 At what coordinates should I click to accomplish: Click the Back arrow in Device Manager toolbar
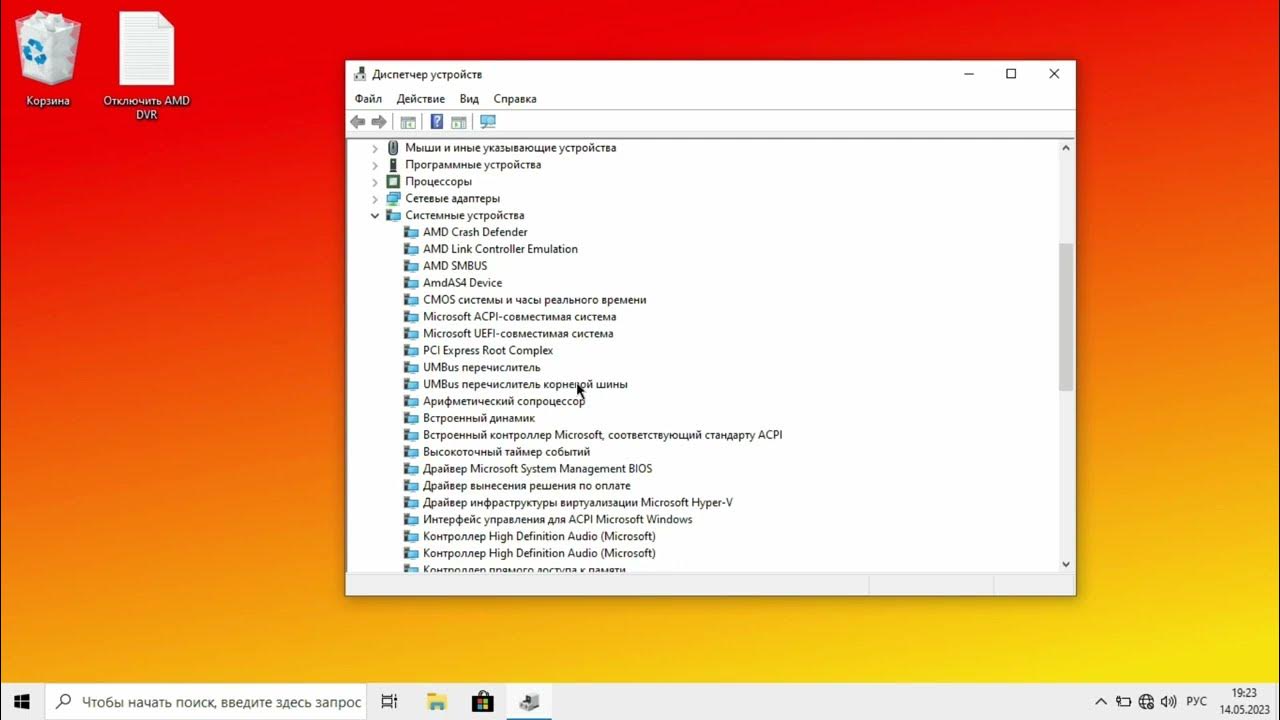pyautogui.click(x=358, y=122)
